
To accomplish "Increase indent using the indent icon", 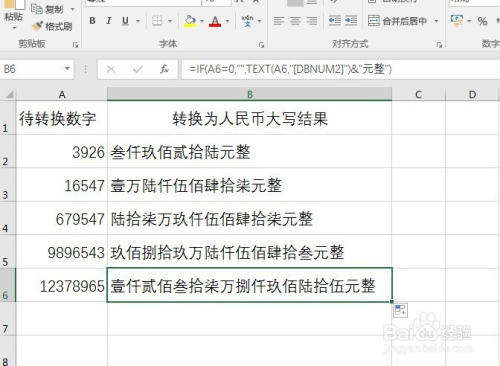I will click(x=351, y=21).
